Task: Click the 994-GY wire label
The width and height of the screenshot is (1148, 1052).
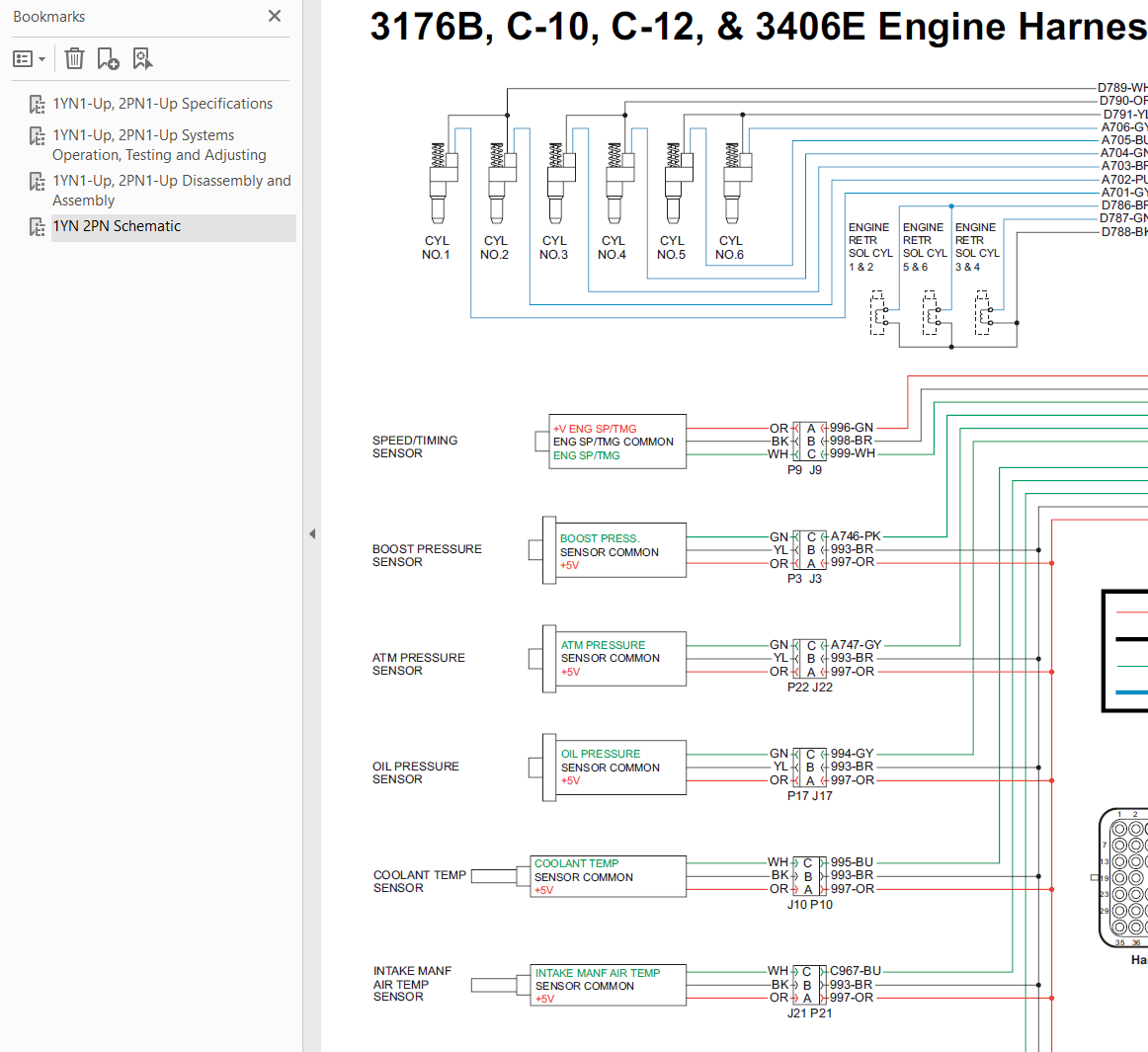Action: [853, 753]
